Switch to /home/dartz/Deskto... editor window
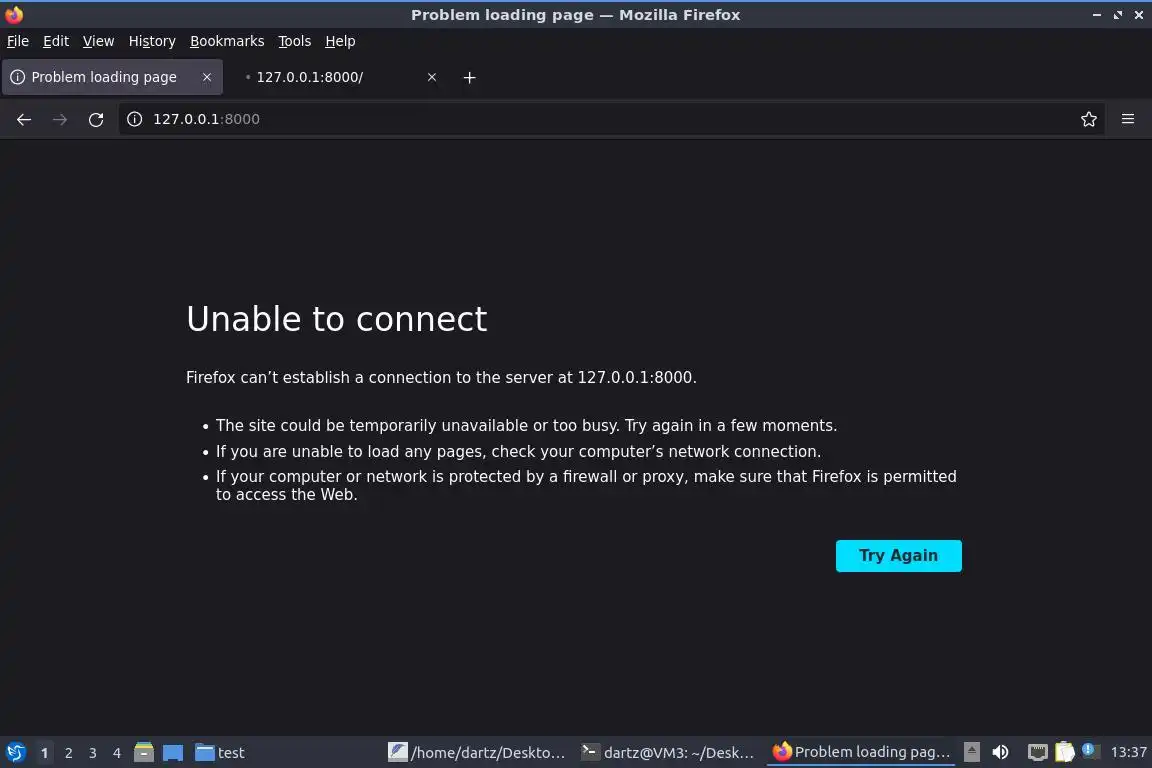The width and height of the screenshot is (1152, 768). click(x=478, y=753)
